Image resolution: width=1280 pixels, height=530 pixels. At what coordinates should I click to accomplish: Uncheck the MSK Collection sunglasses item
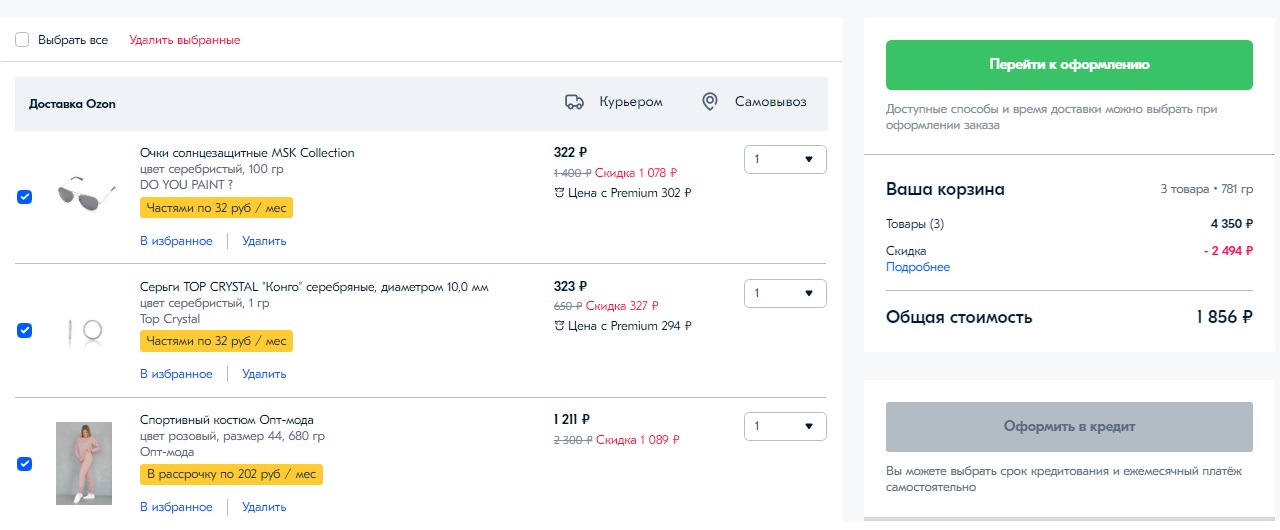click(x=25, y=197)
